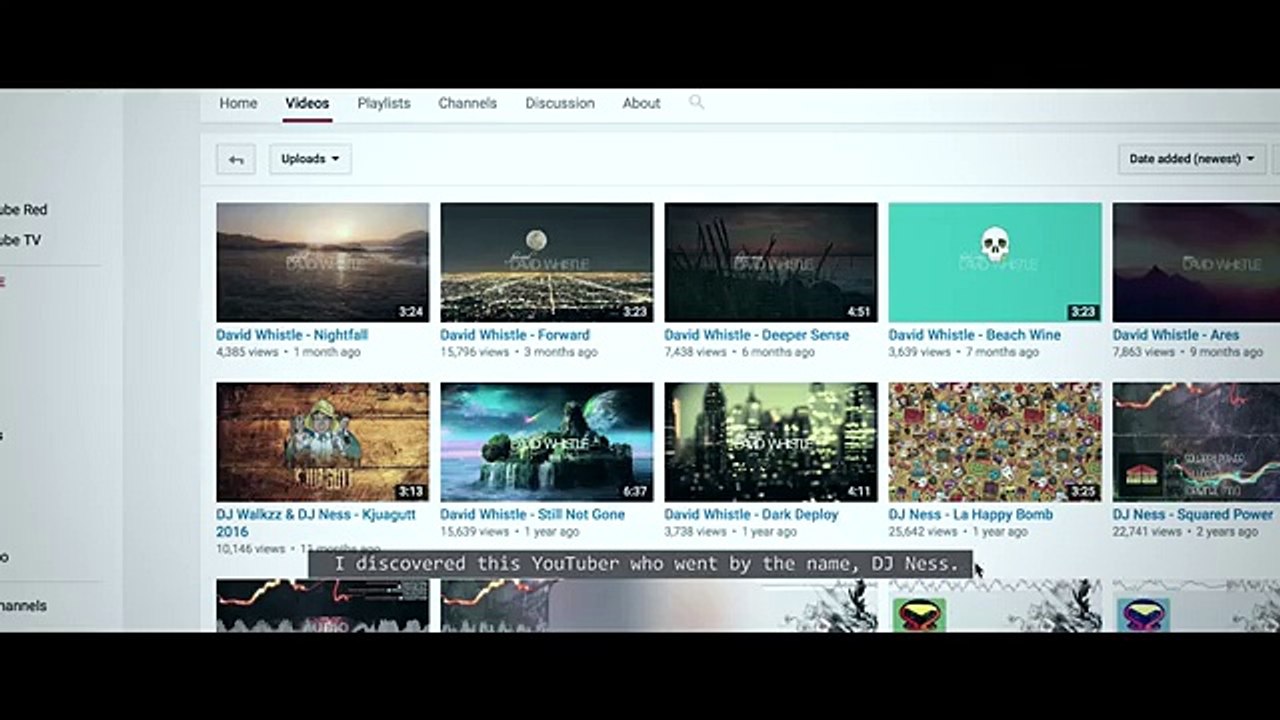The image size is (1280, 720).
Task: Open the Home tab
Action: click(238, 103)
